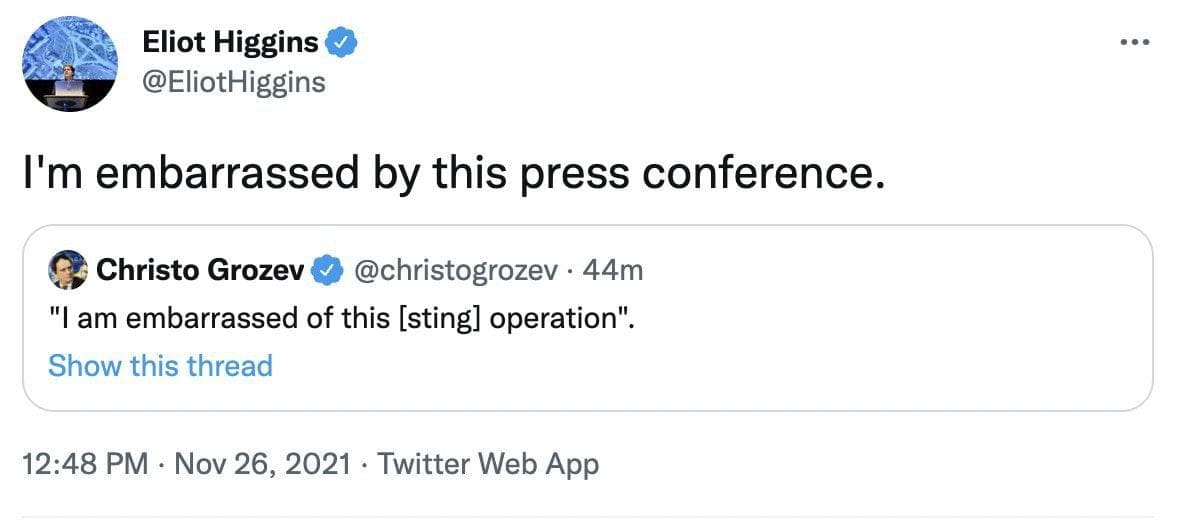Viewport: 1184px width, 524px height.
Task: Click the word 'embarrassed' in main tweet
Action: (228, 172)
